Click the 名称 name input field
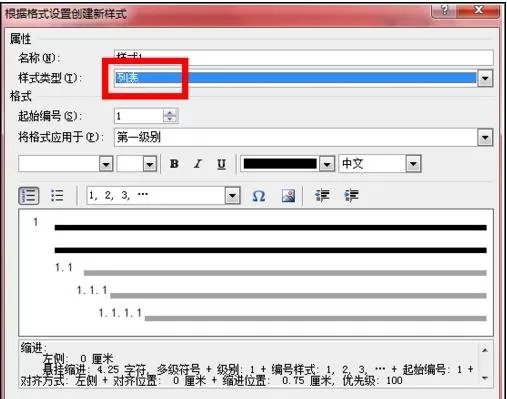This screenshot has height=399, width=507. (304, 58)
